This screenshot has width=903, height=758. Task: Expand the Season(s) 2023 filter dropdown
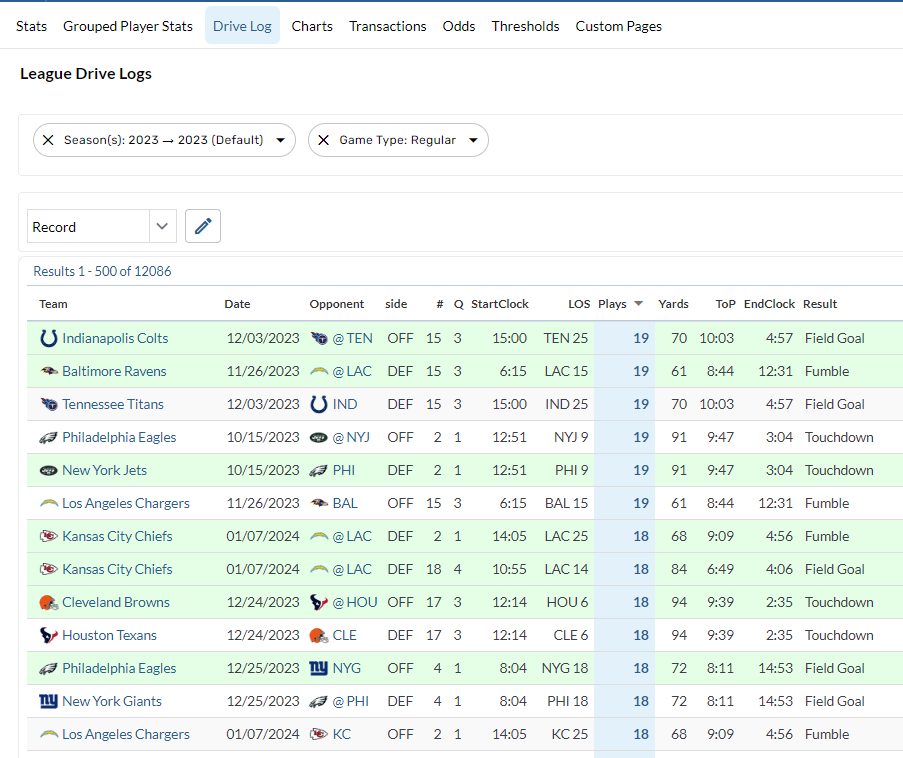(x=280, y=140)
